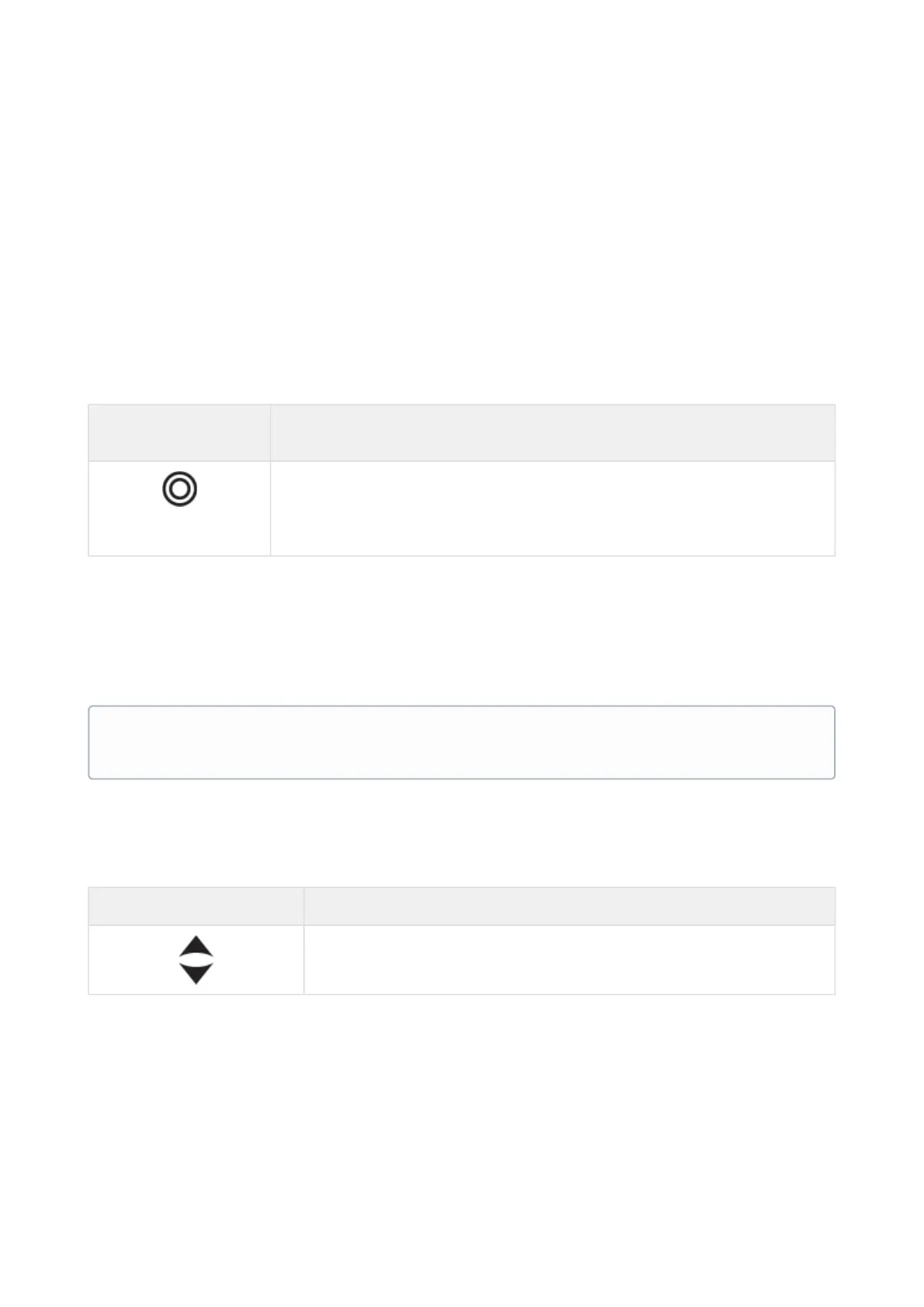Click the double concentric circle icon

click(179, 489)
